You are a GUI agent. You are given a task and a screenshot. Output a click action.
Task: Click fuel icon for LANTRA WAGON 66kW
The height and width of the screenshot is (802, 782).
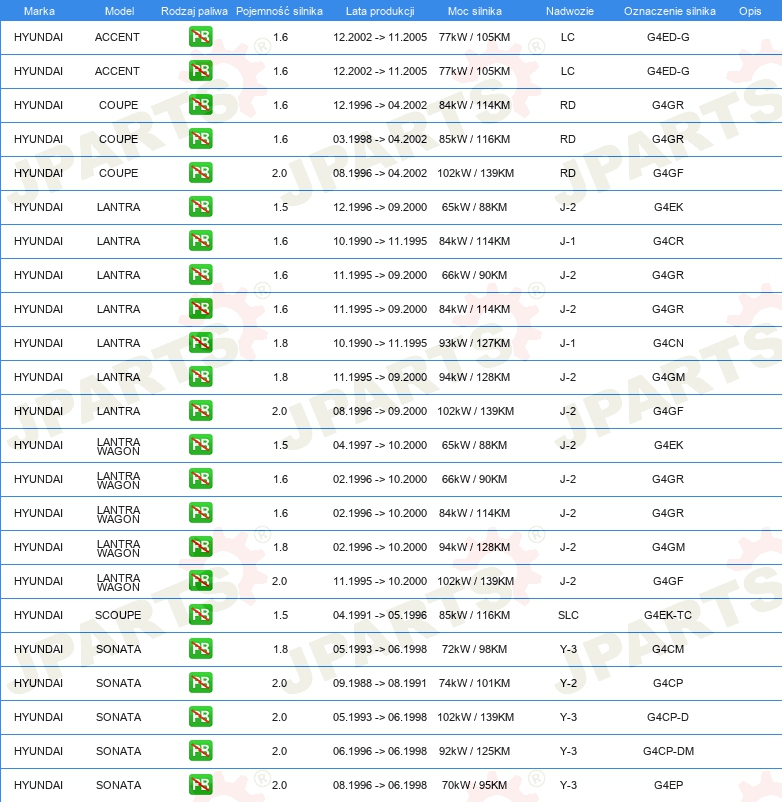200,479
